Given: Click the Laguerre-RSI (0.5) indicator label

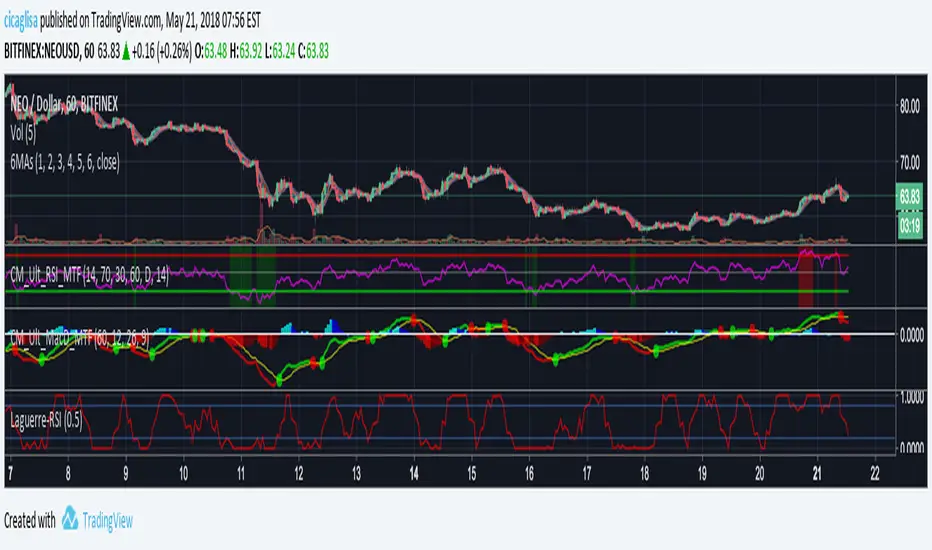Looking at the screenshot, I should (46, 420).
